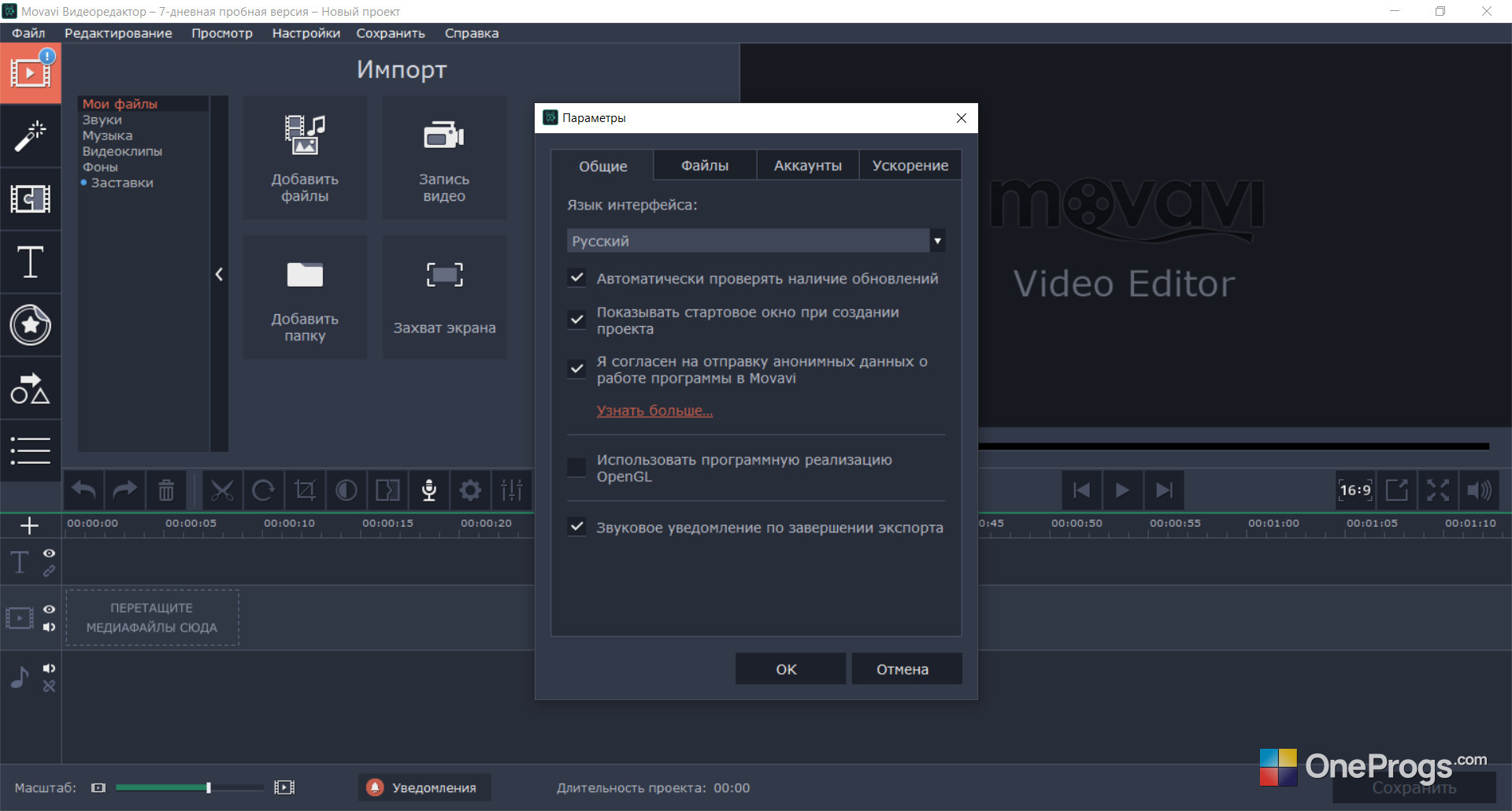Click Отмена in Параметры dialog
The height and width of the screenshot is (811, 1512).
click(906, 668)
